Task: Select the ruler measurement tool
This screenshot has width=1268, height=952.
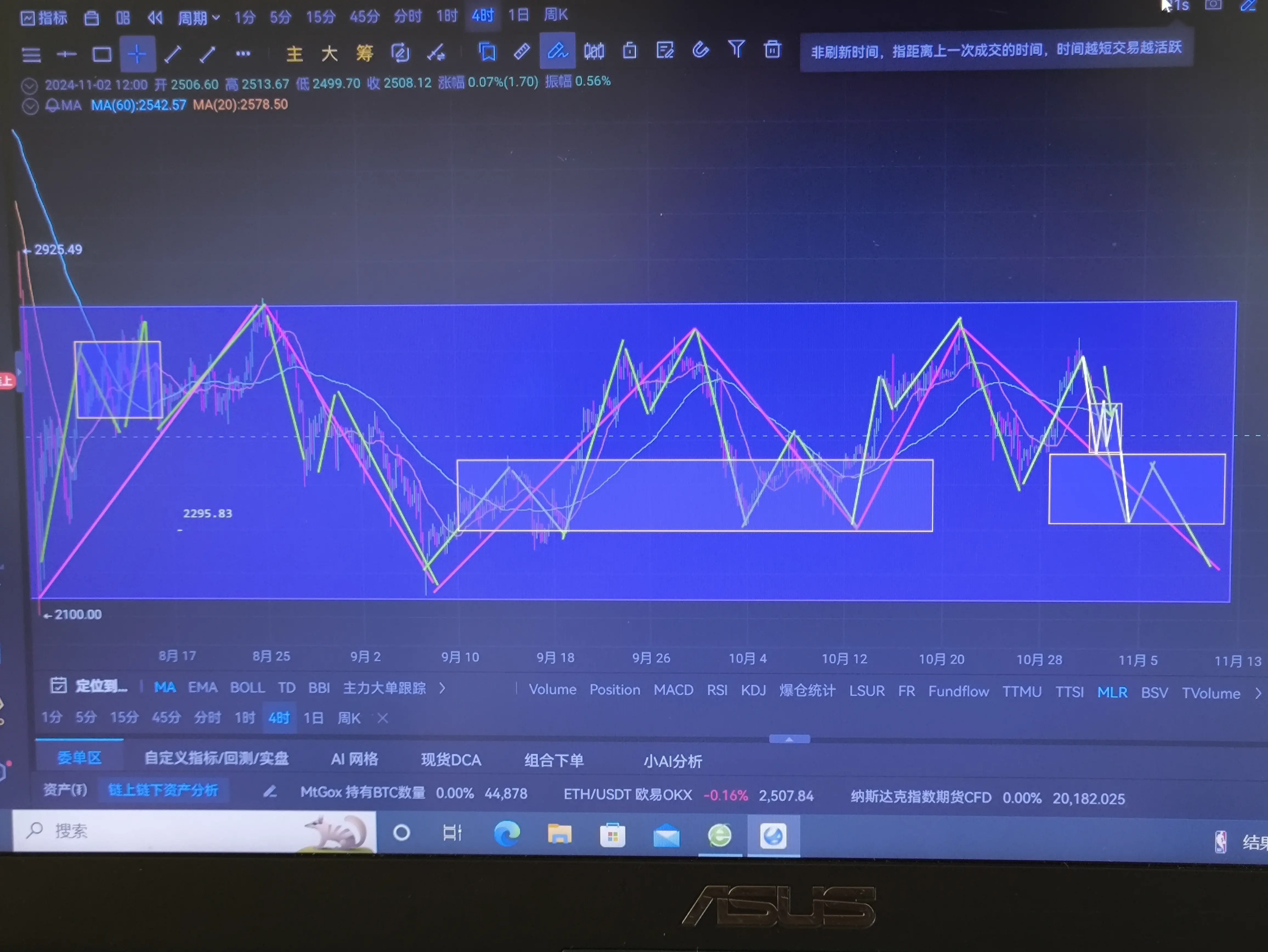Action: pos(522,52)
